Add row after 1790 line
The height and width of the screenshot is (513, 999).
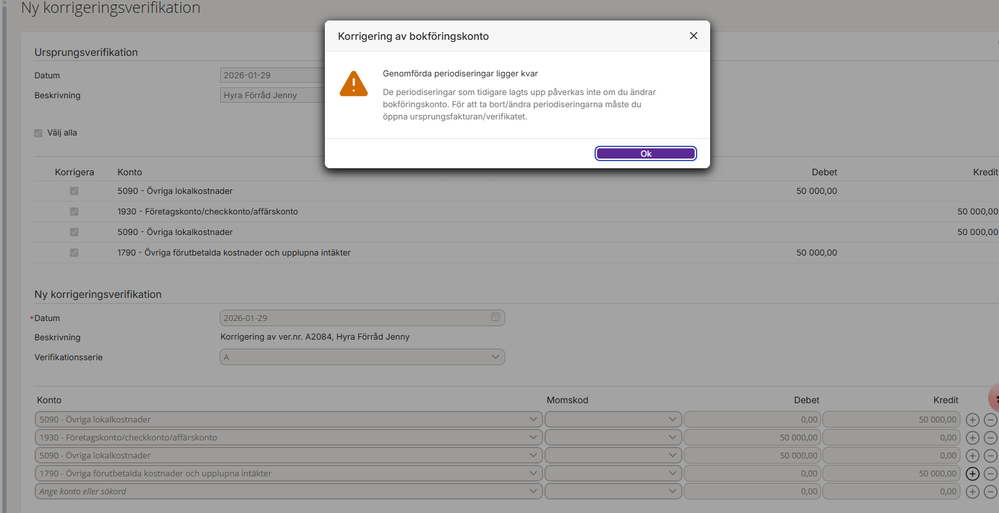coord(972,473)
